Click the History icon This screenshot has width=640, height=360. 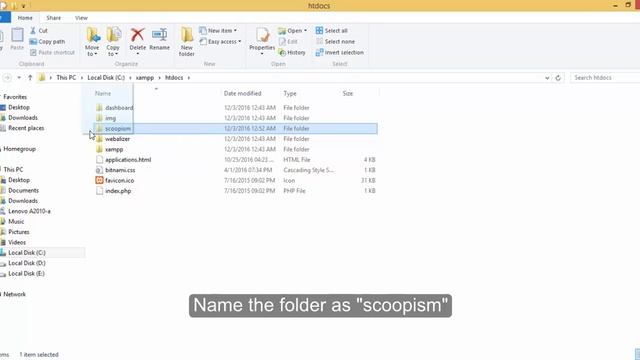coord(282,52)
